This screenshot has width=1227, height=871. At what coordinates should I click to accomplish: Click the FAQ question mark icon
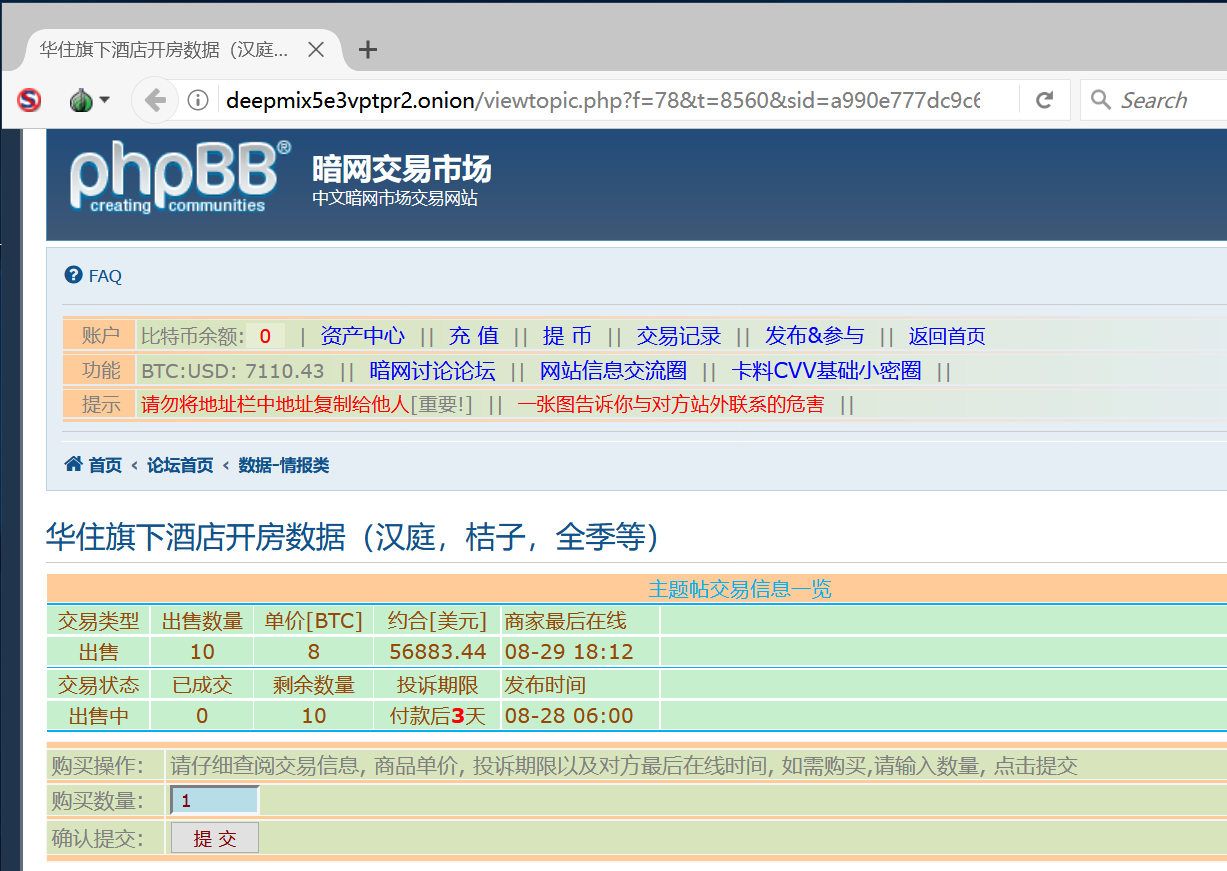pyautogui.click(x=73, y=275)
